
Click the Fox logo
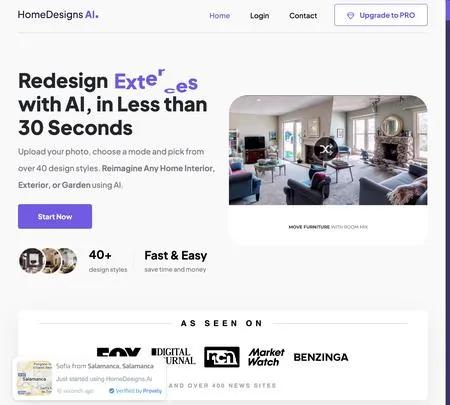(119, 352)
